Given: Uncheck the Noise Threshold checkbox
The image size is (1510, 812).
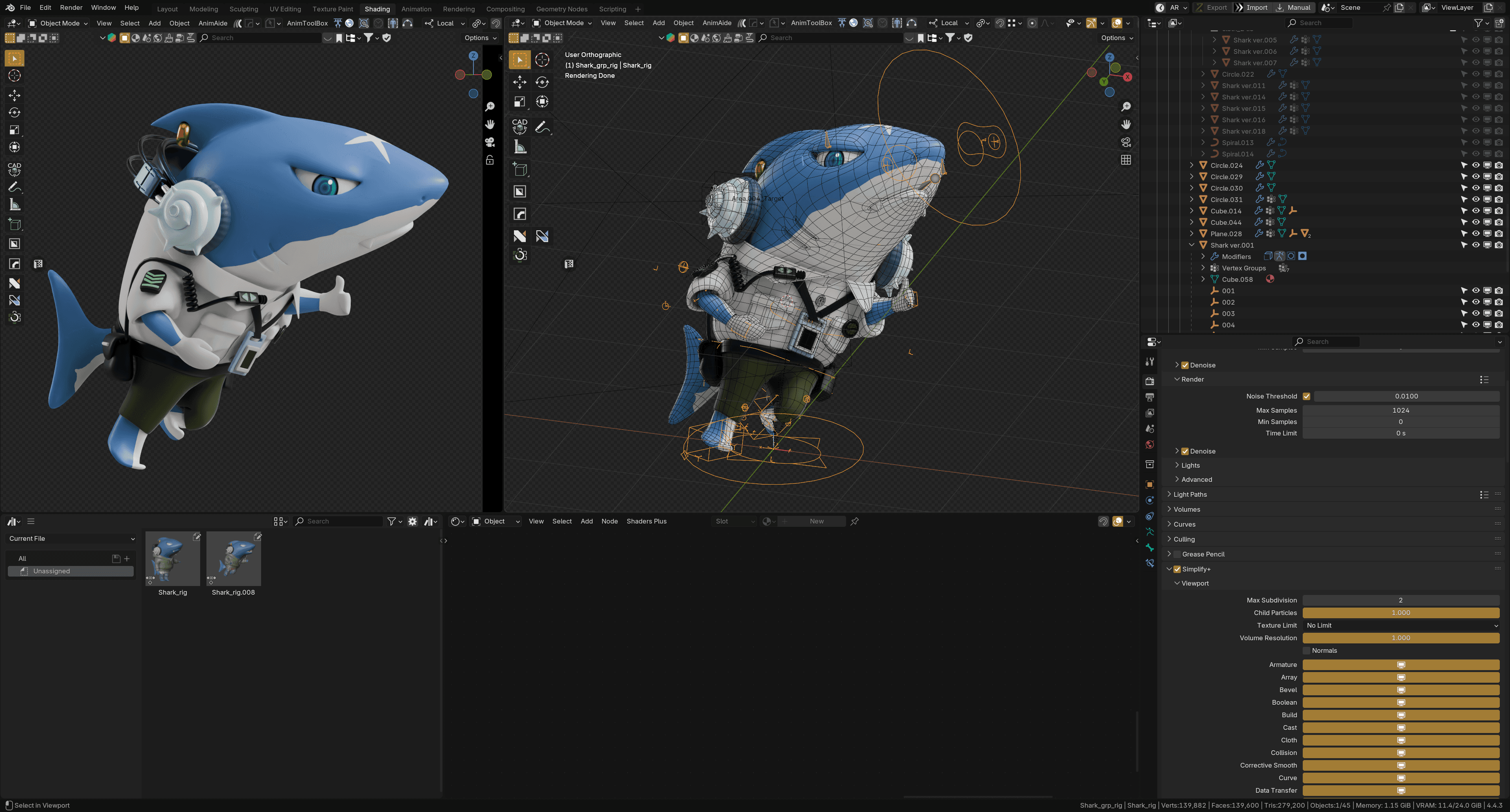Looking at the screenshot, I should [x=1306, y=396].
